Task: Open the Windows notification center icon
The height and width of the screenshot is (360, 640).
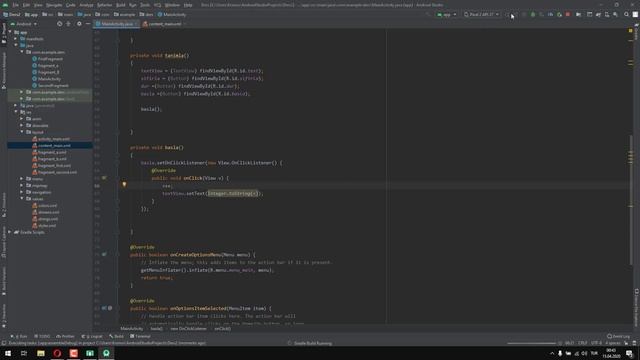Action: click(x=629, y=353)
